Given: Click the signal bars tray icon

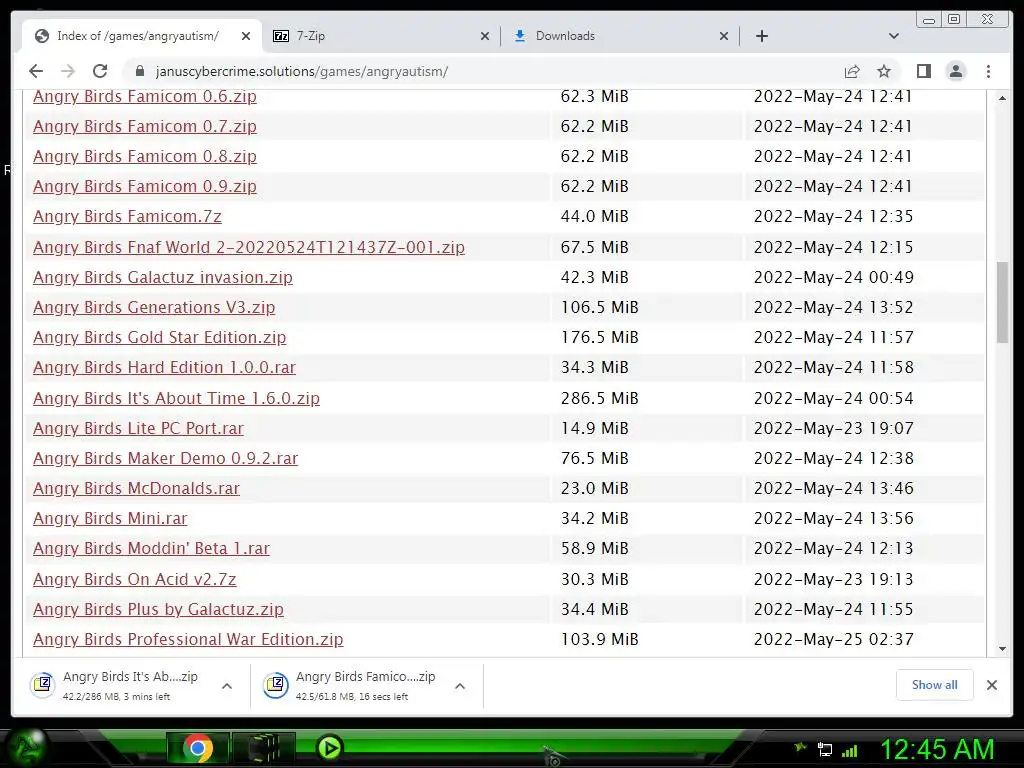Looking at the screenshot, I should pos(850,750).
